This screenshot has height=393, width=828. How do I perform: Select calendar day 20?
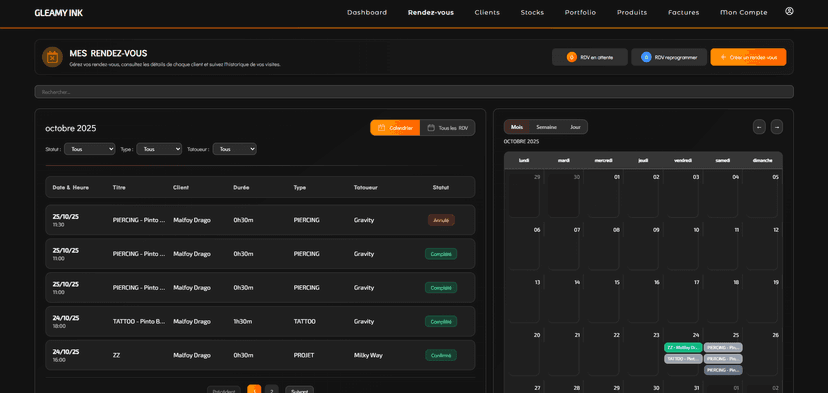pyautogui.click(x=523, y=353)
